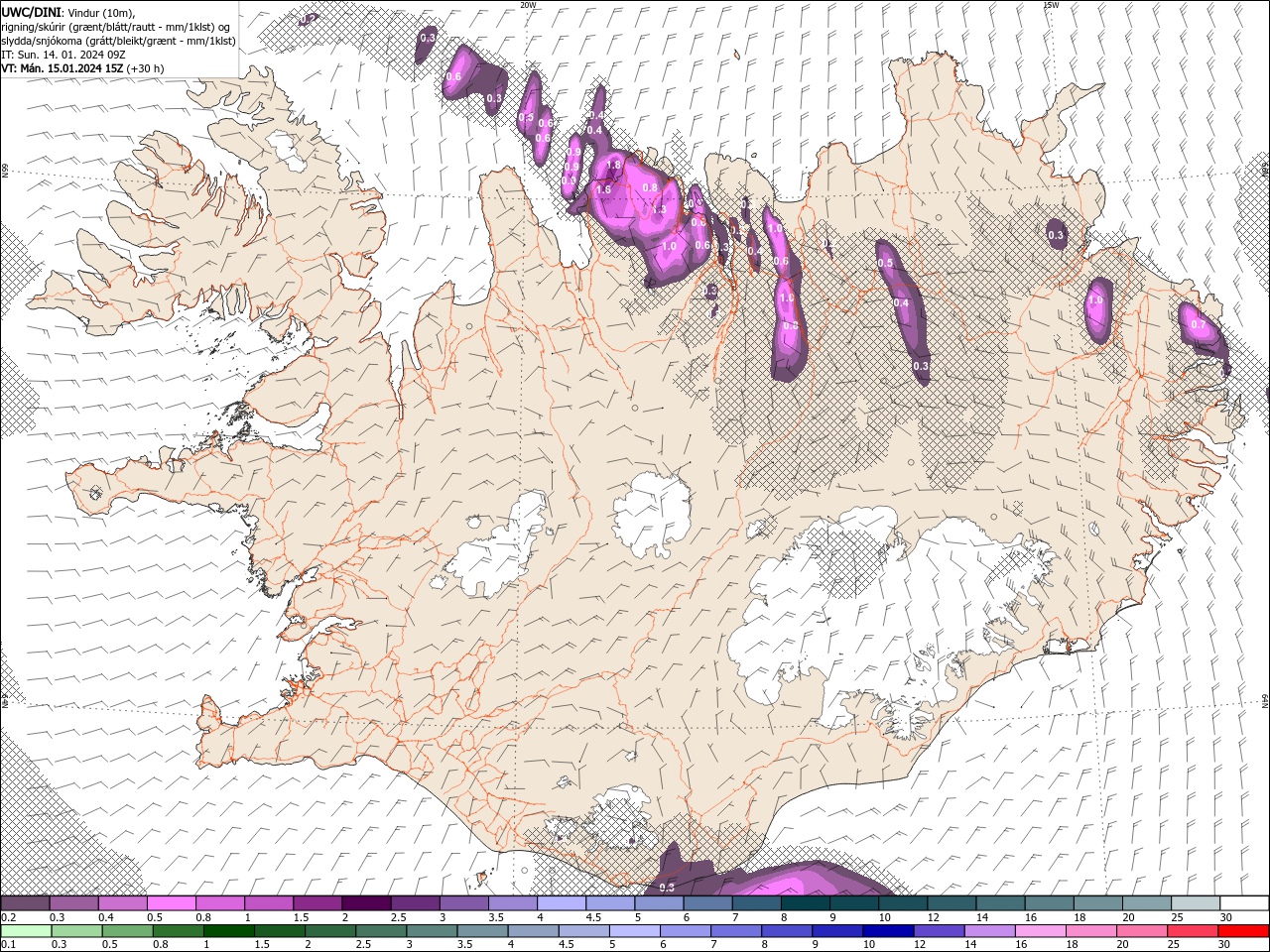Click the 15W longitude label
1270x952 pixels.
click(1051, 5)
